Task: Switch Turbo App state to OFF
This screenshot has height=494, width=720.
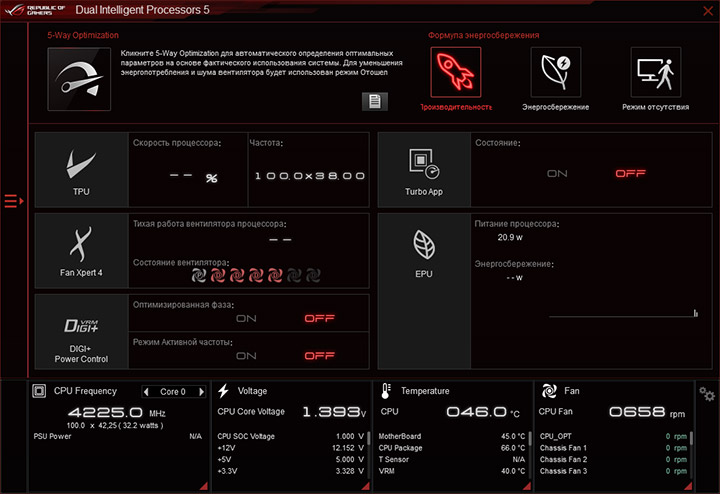Action: point(630,174)
